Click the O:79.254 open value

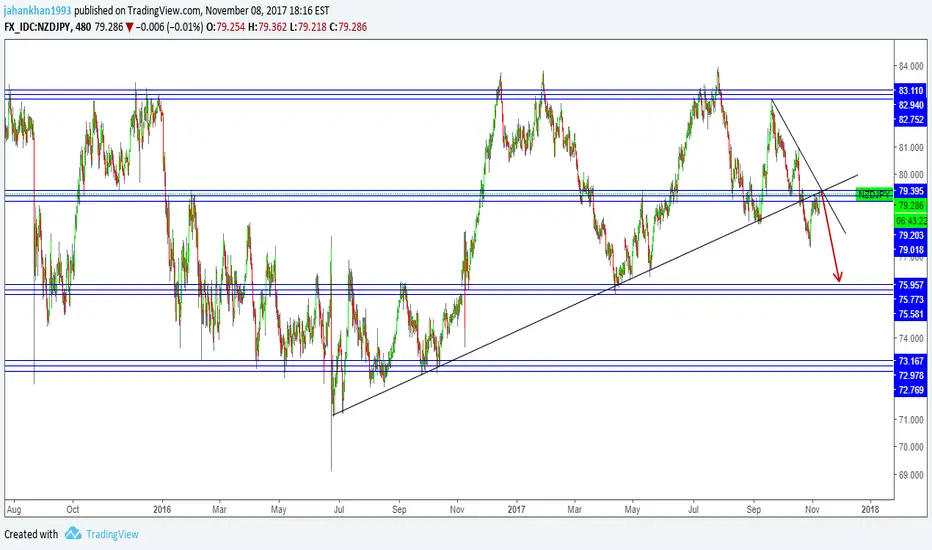click(x=225, y=27)
